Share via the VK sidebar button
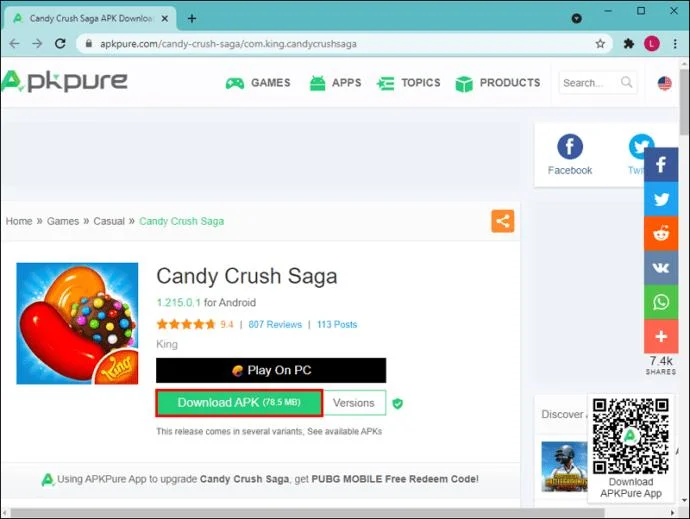The width and height of the screenshot is (690, 519). click(x=661, y=268)
